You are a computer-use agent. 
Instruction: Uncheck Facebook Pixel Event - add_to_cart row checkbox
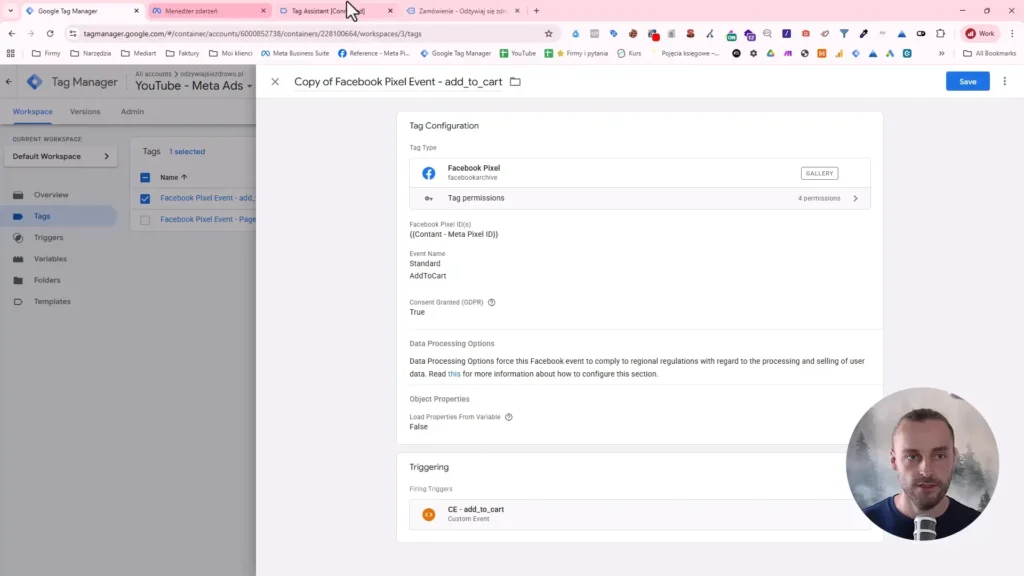coord(145,199)
